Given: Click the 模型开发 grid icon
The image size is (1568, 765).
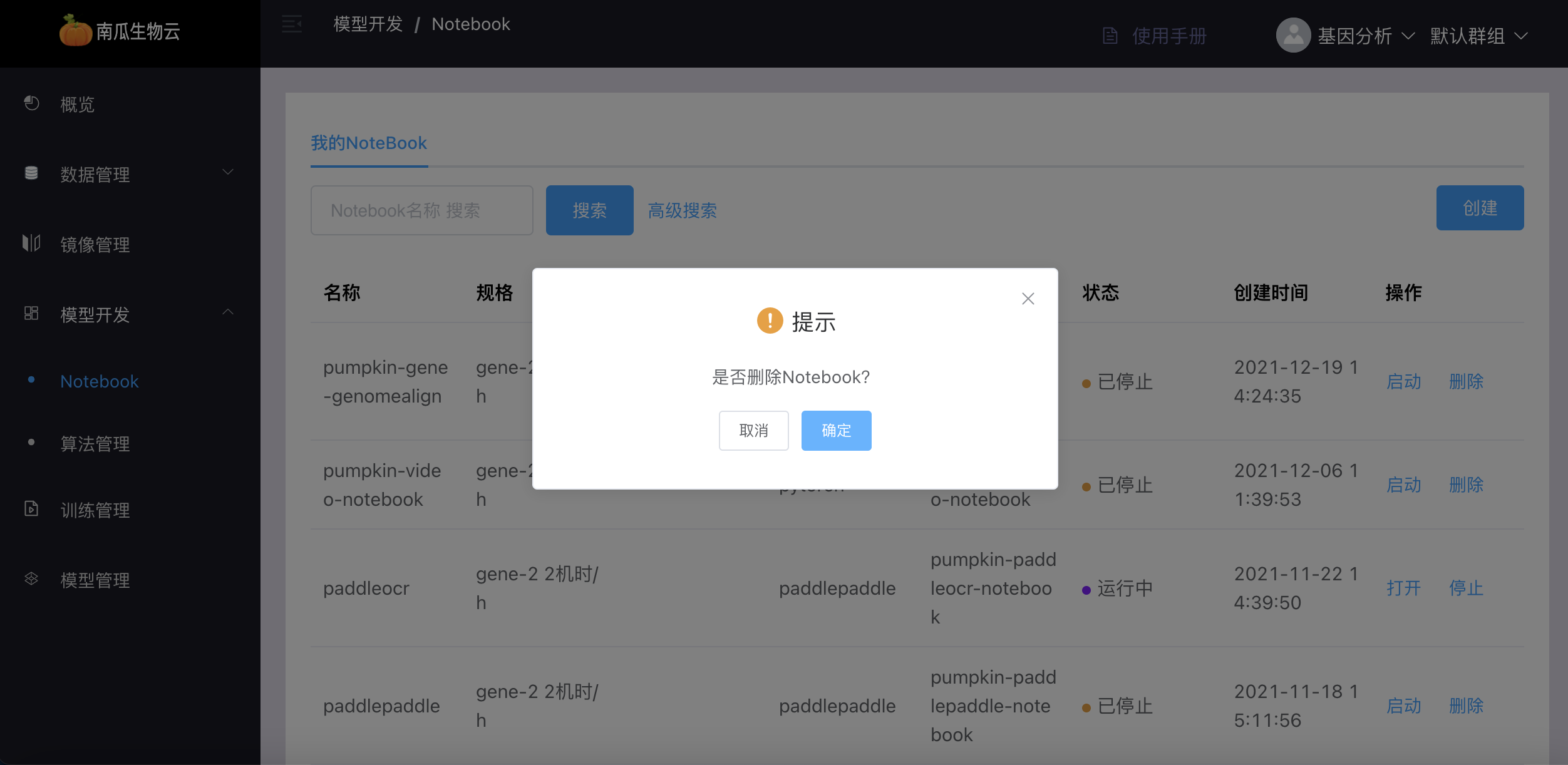Looking at the screenshot, I should tap(31, 313).
